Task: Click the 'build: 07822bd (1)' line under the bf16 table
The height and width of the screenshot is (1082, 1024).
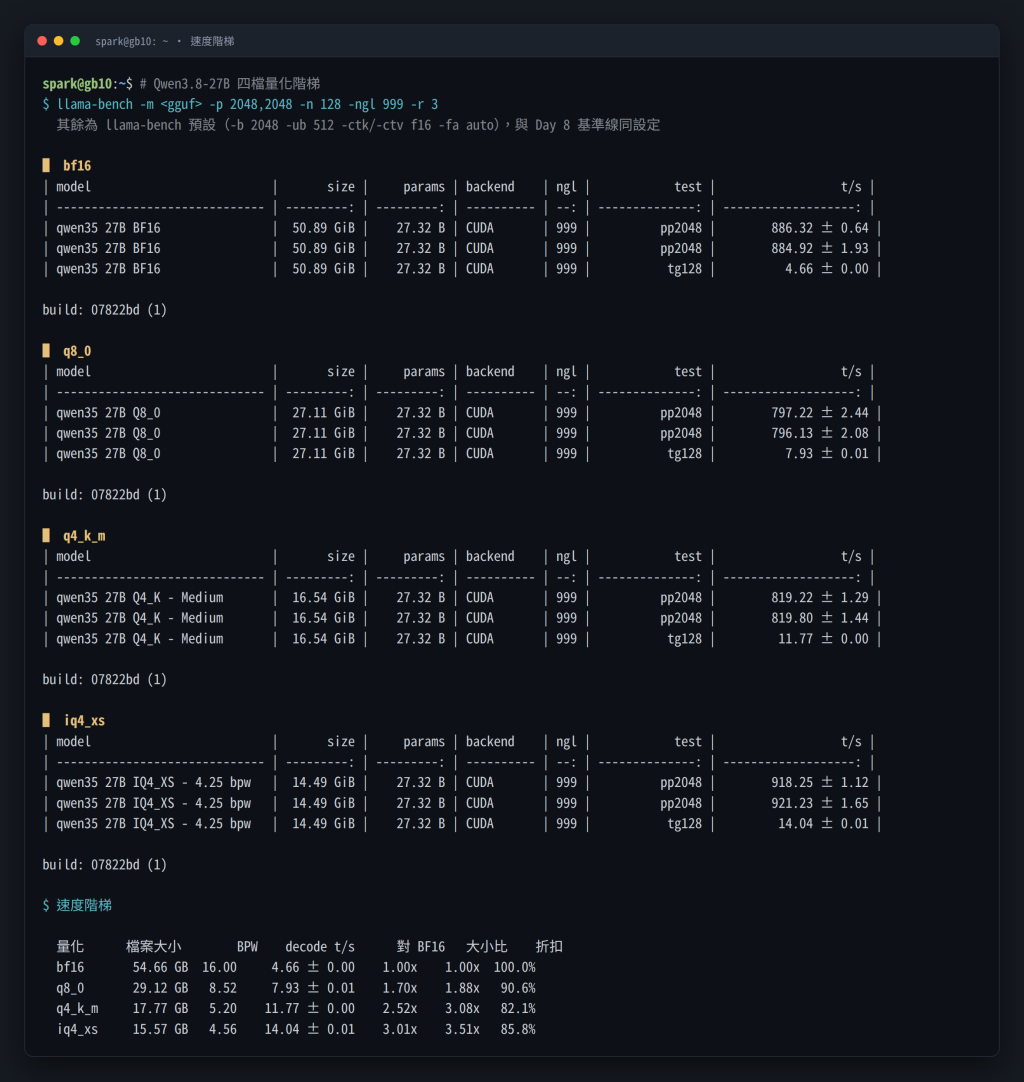Action: (104, 310)
